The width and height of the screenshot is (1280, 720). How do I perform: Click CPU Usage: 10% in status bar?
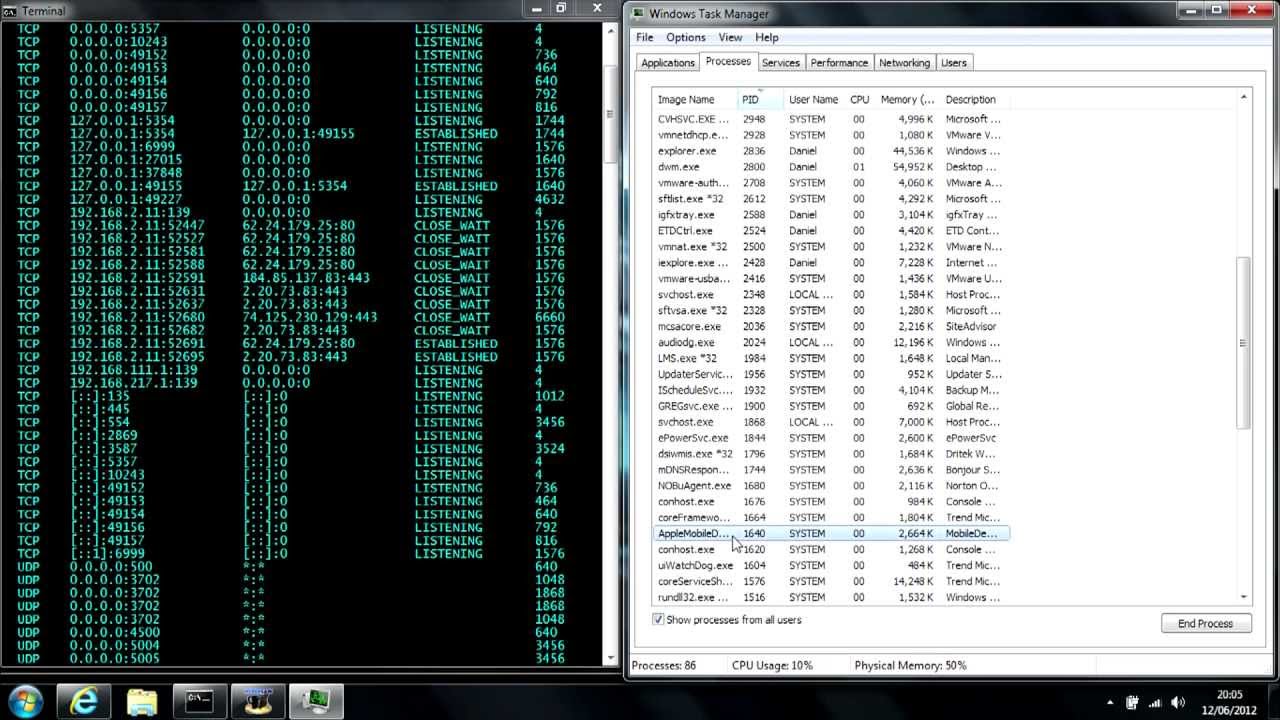click(x=772, y=665)
